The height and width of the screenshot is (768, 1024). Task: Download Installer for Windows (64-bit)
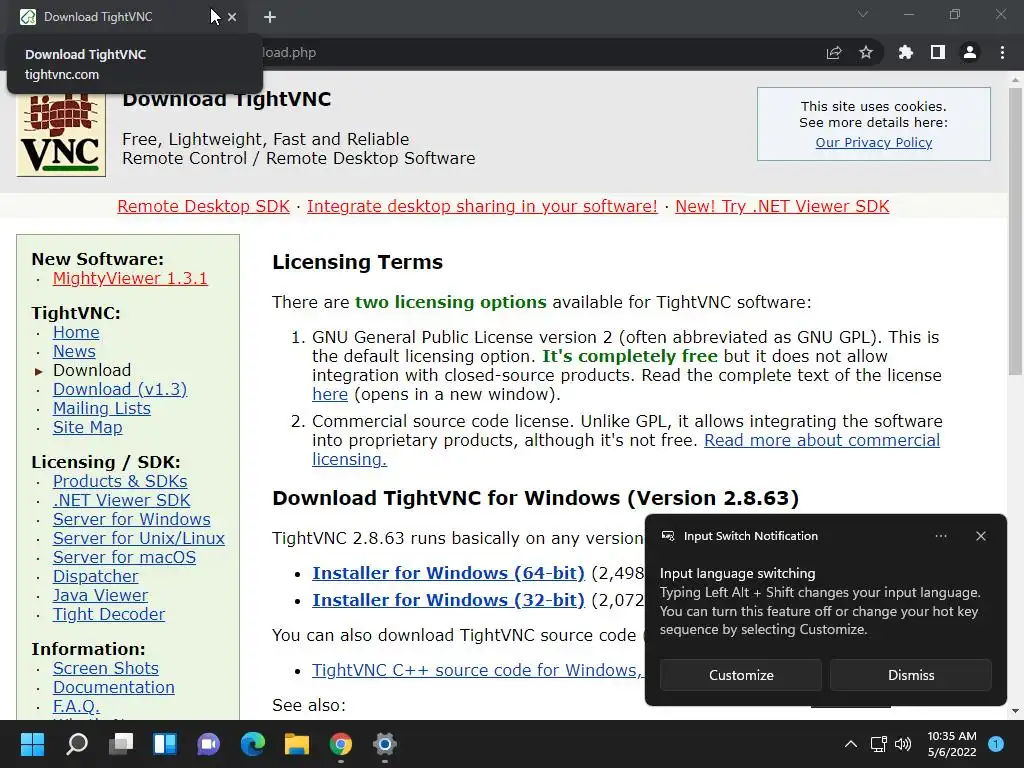[448, 573]
